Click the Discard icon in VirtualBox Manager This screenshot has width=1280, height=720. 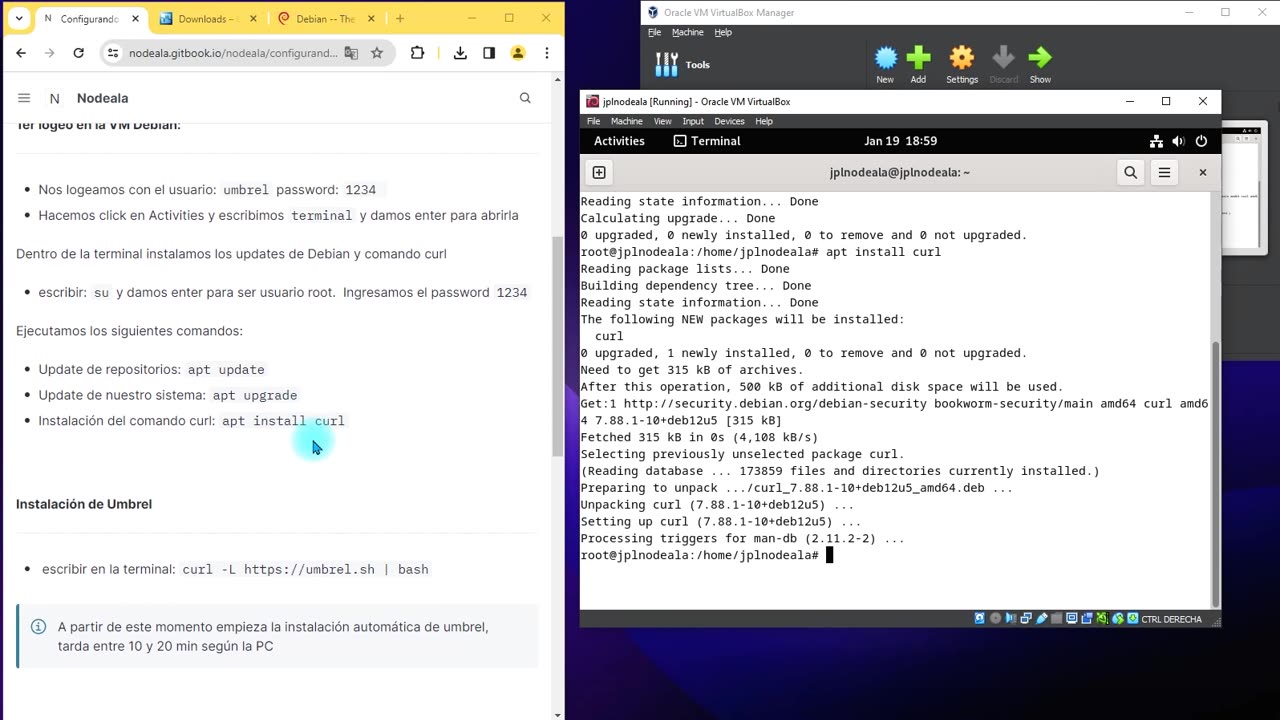pyautogui.click(x=1003, y=58)
